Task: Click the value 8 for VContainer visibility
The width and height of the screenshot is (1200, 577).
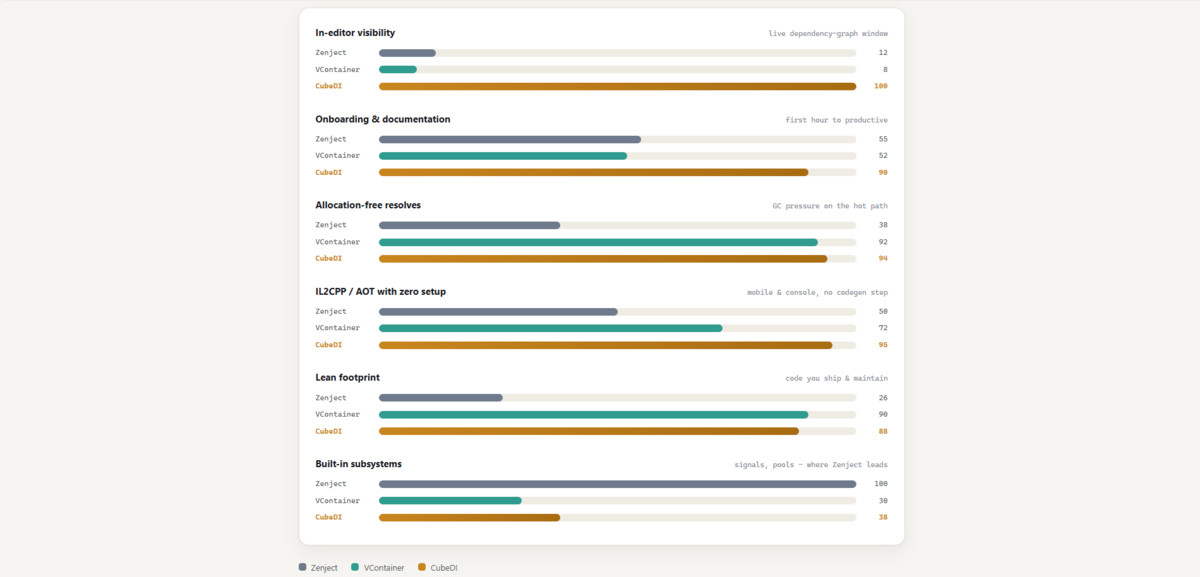Action: point(885,69)
